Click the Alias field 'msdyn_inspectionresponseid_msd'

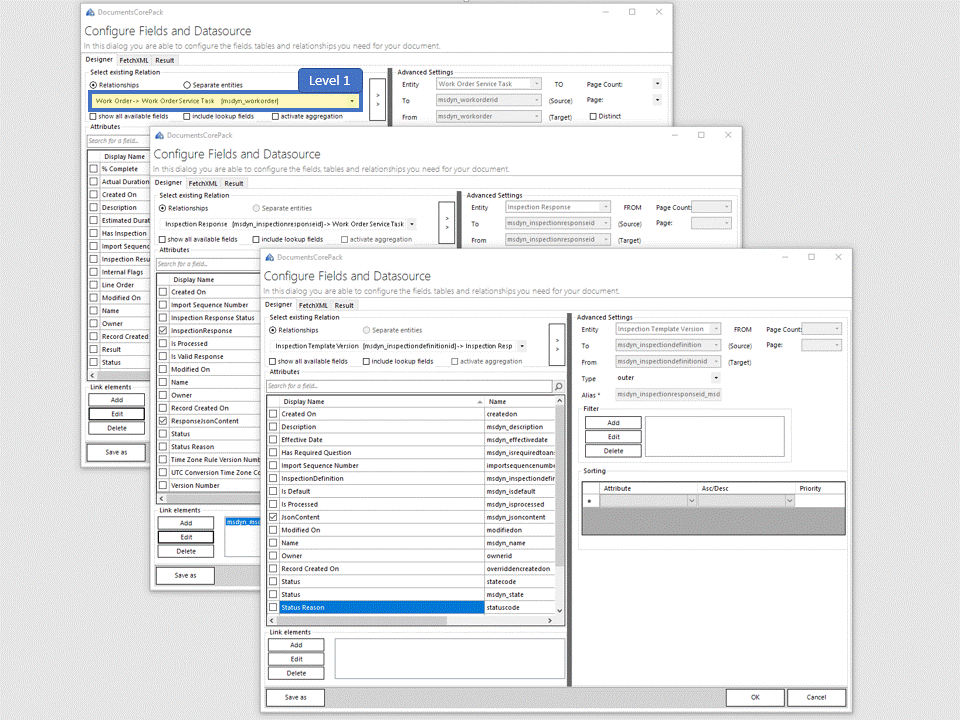point(668,394)
